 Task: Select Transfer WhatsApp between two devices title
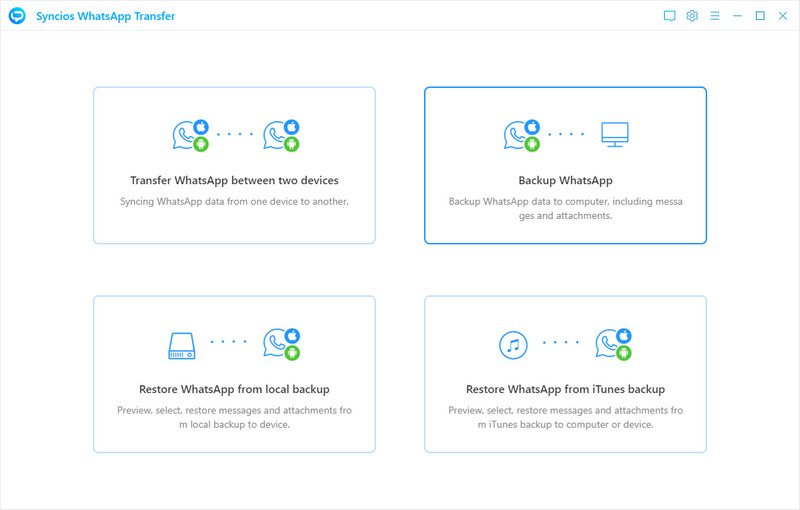point(234,180)
